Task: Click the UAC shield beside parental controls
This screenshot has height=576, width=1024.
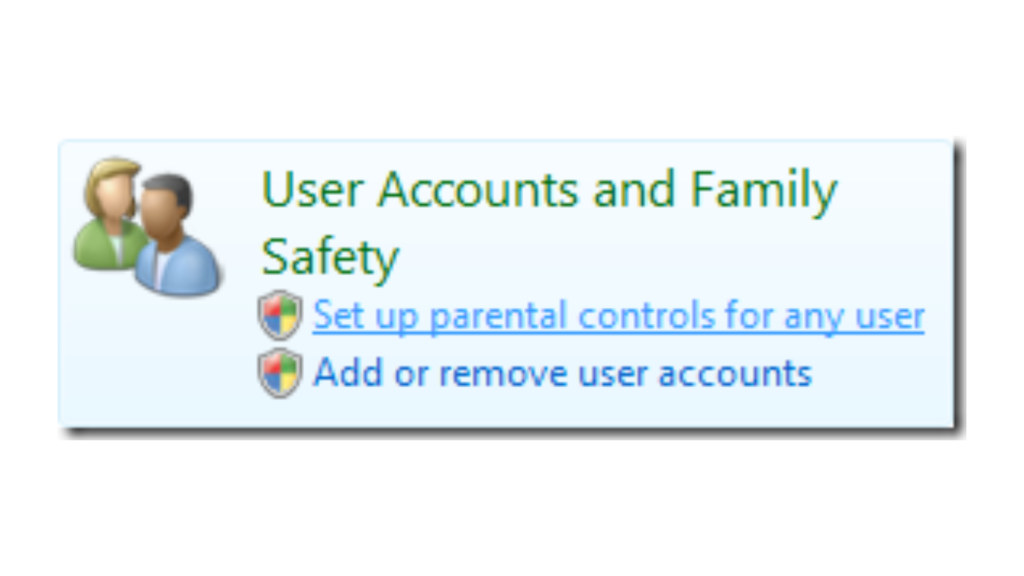Action: [x=280, y=315]
